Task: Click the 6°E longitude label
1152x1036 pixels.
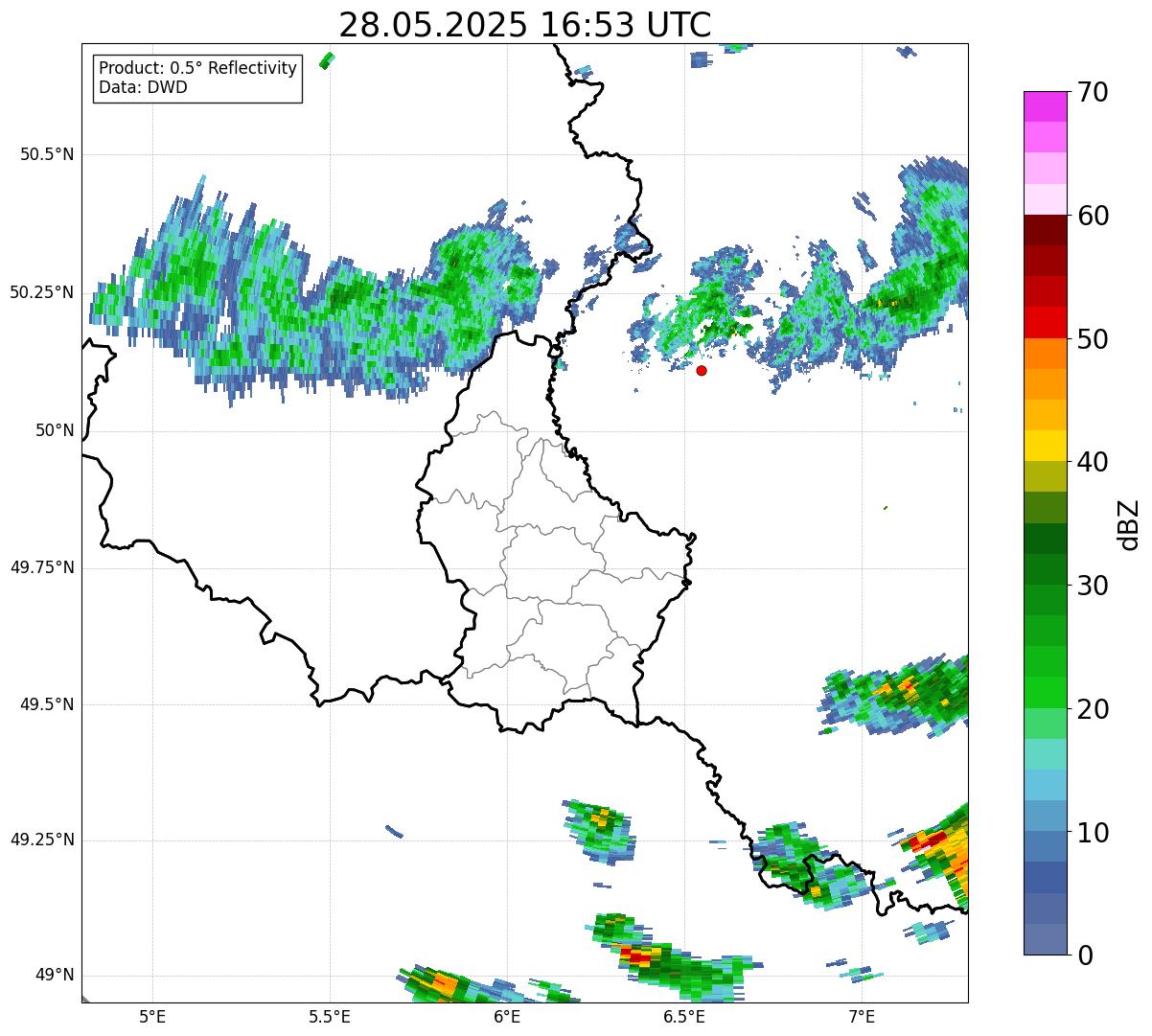Action: pyautogui.click(x=507, y=1016)
